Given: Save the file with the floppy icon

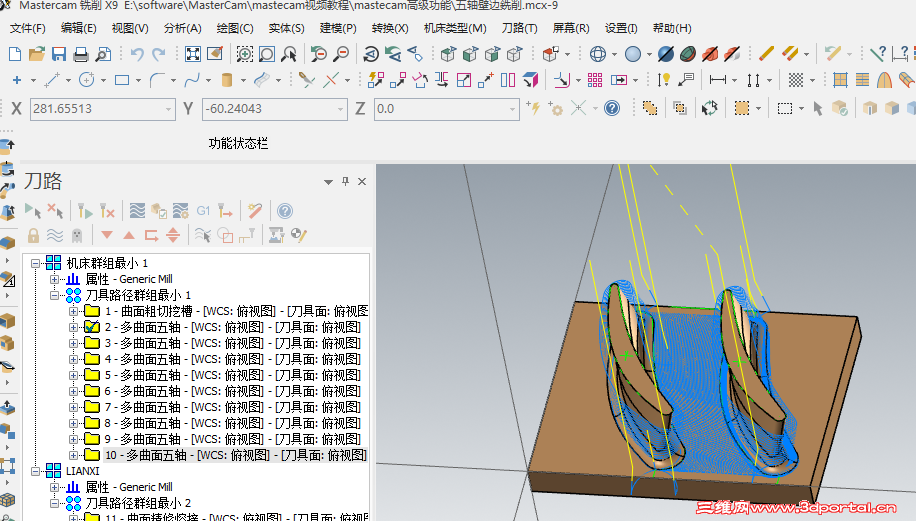Looking at the screenshot, I should pyautogui.click(x=59, y=54).
